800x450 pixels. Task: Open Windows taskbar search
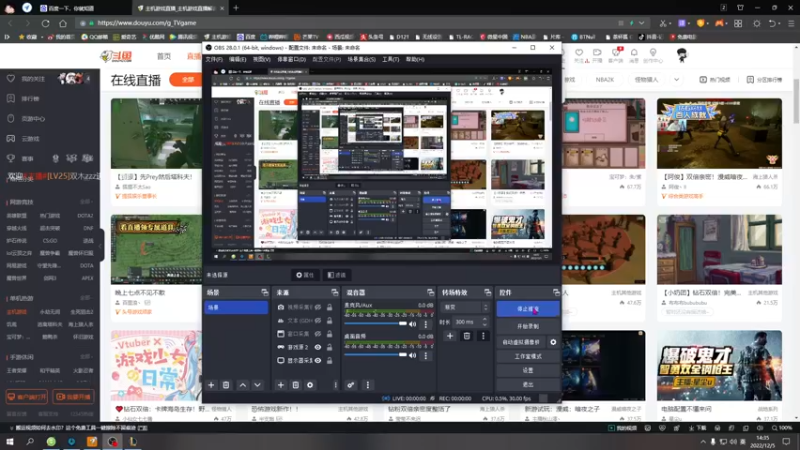coord(30,441)
